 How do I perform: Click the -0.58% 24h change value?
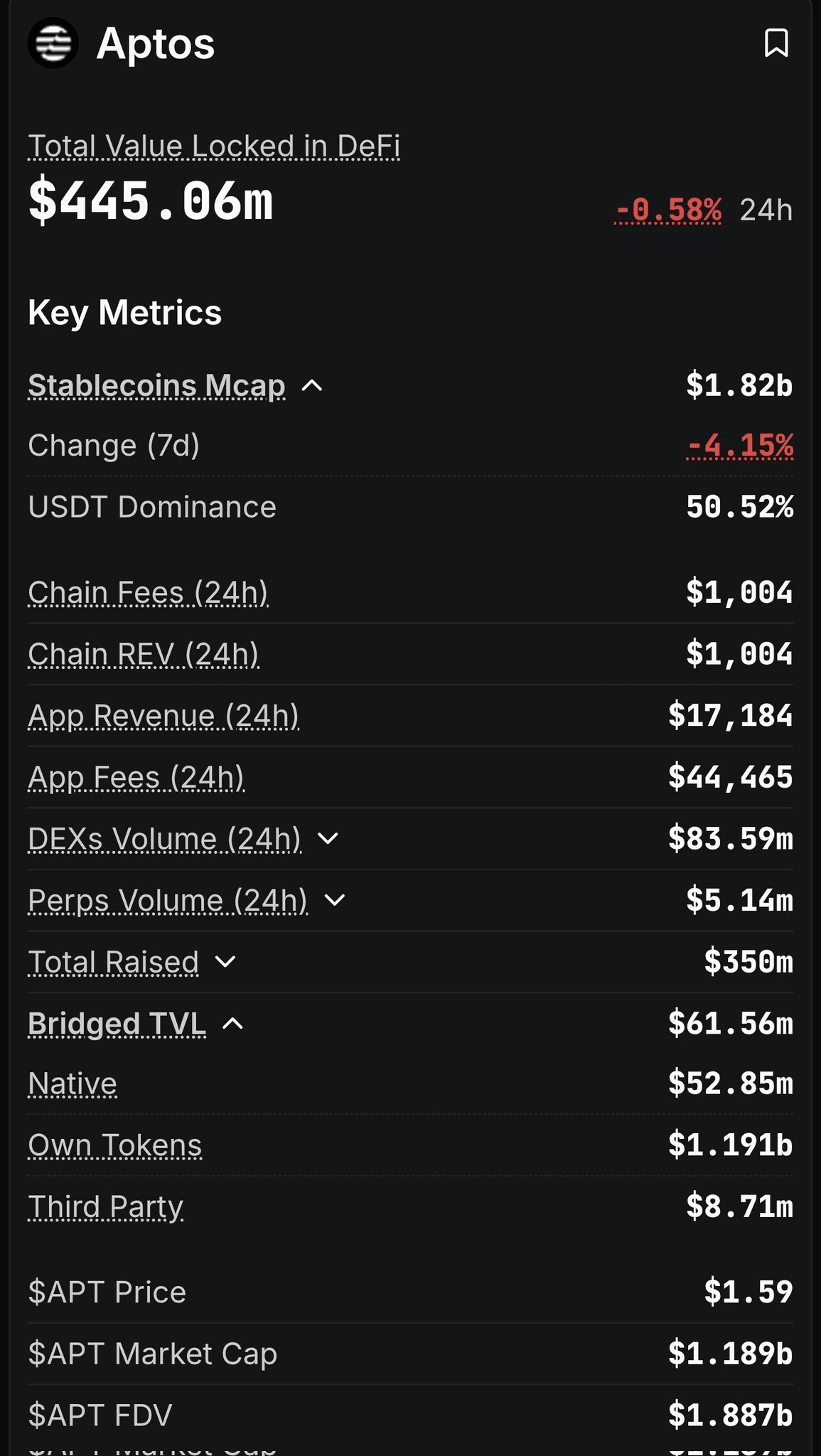point(668,210)
